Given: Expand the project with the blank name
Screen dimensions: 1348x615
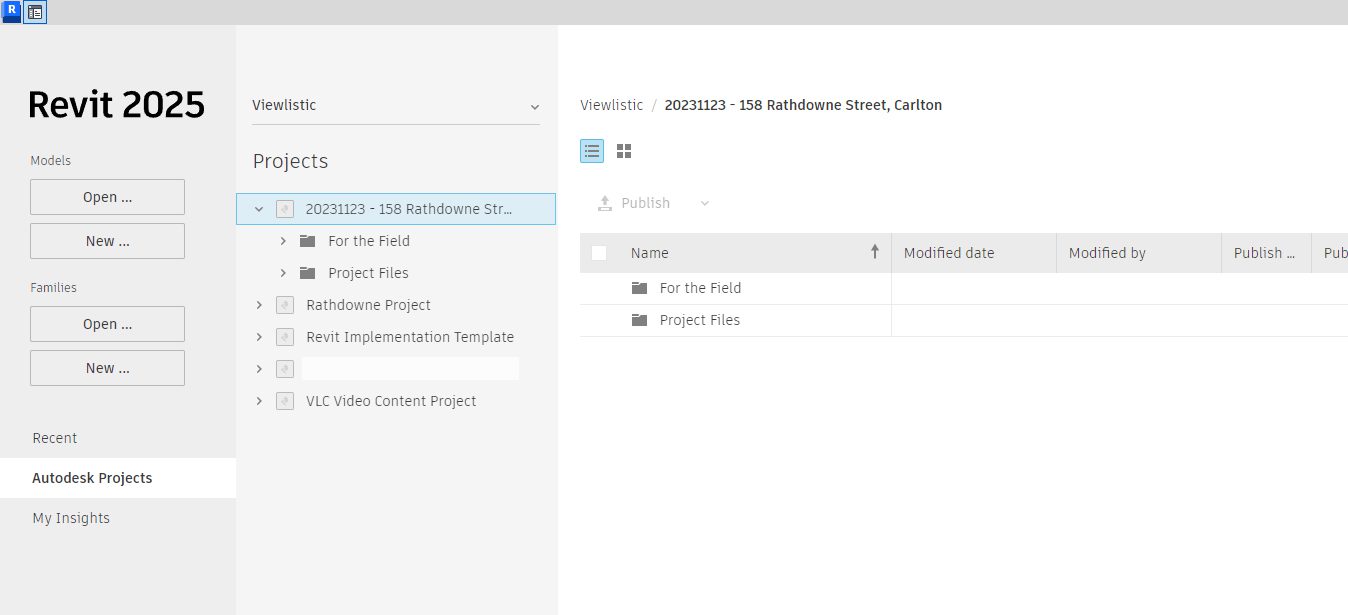Looking at the screenshot, I should (x=259, y=369).
